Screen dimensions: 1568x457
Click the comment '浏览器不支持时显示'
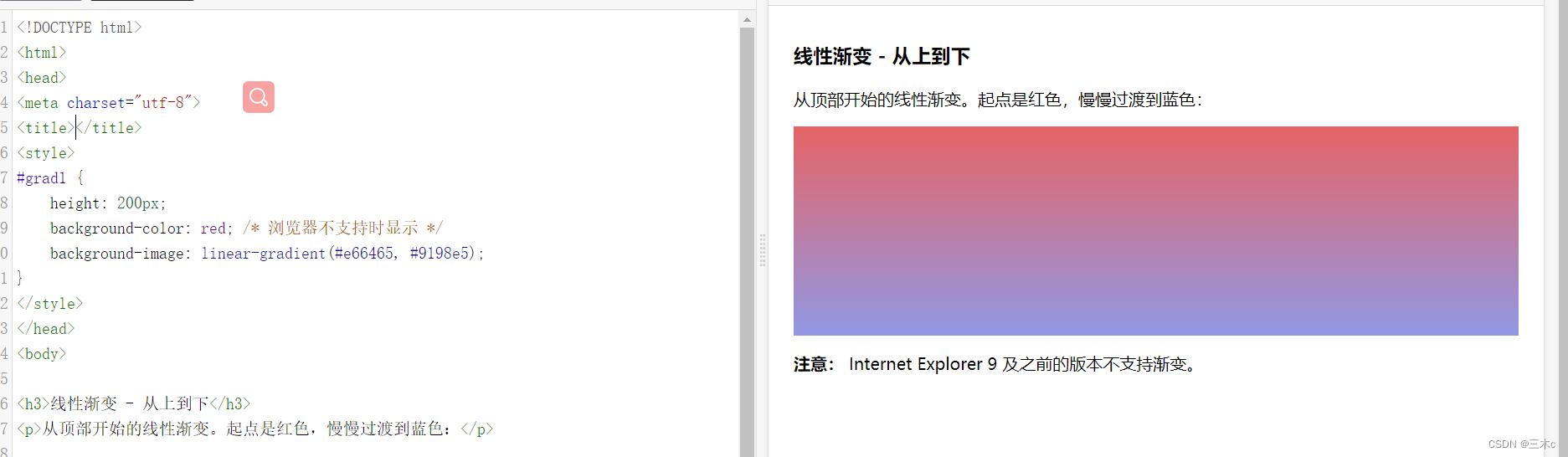342,228
